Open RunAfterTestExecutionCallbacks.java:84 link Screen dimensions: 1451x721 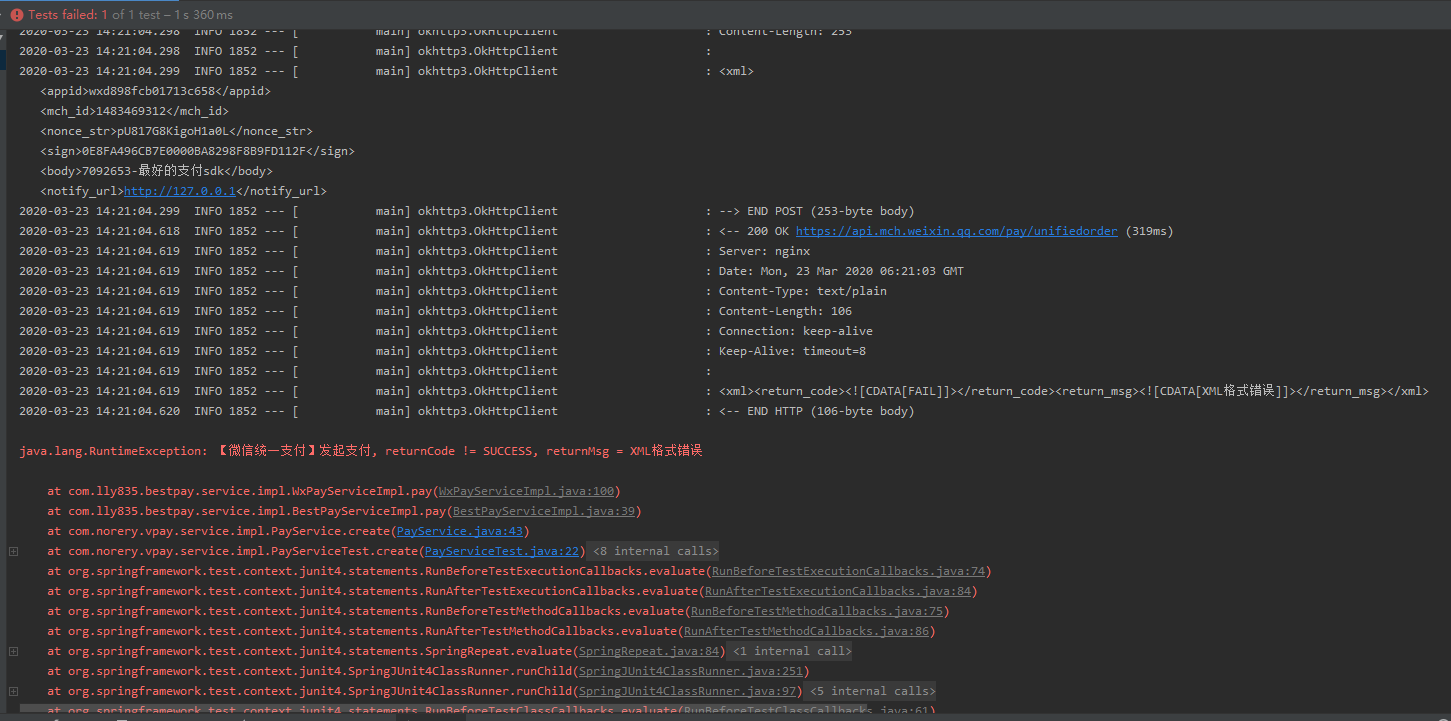838,591
